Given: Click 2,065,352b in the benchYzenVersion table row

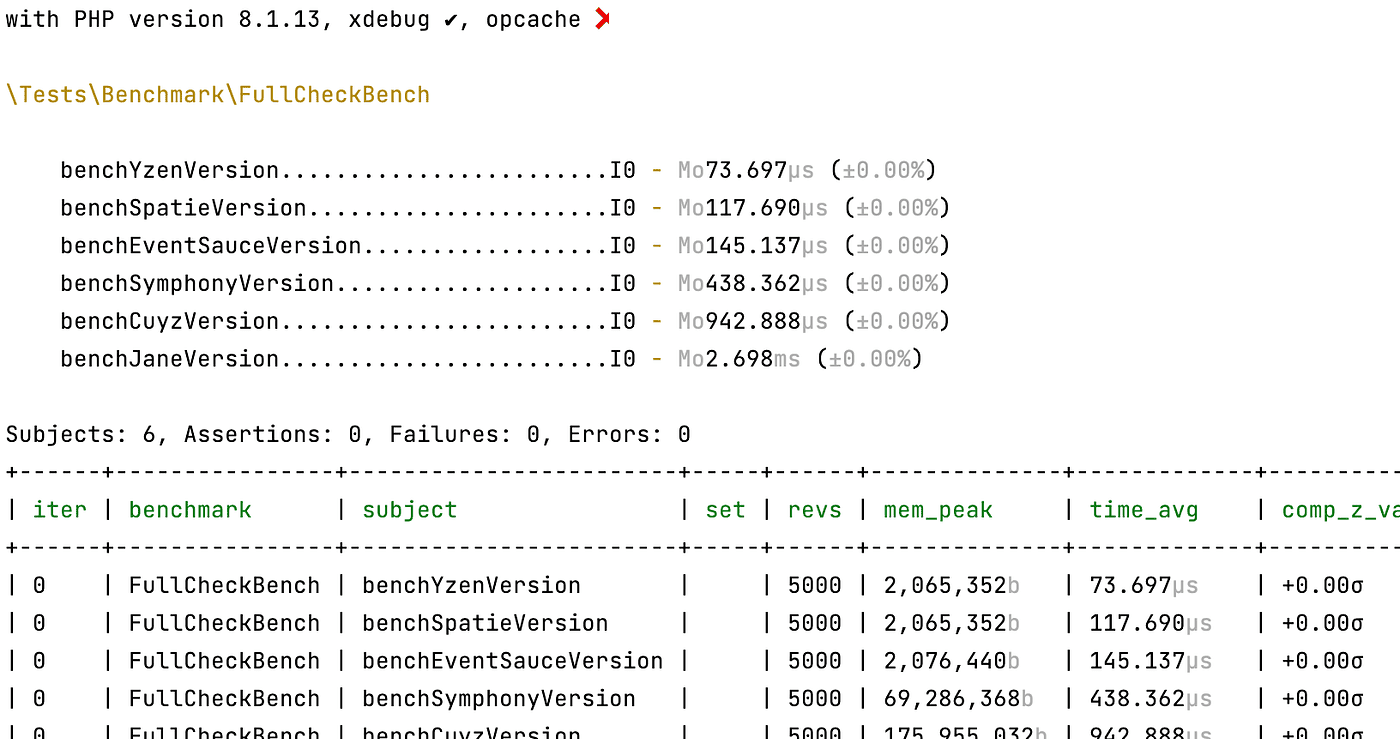Looking at the screenshot, I should tap(952, 585).
